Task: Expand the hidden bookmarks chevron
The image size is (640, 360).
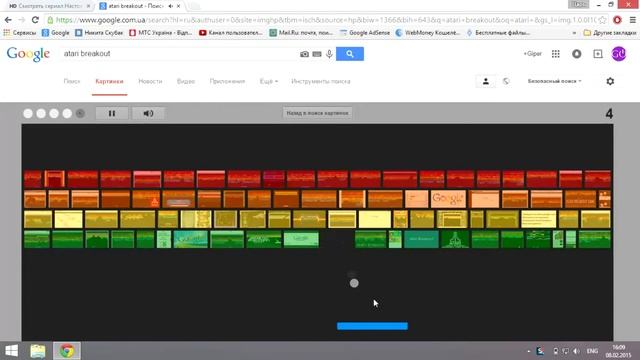Action: 574,33
